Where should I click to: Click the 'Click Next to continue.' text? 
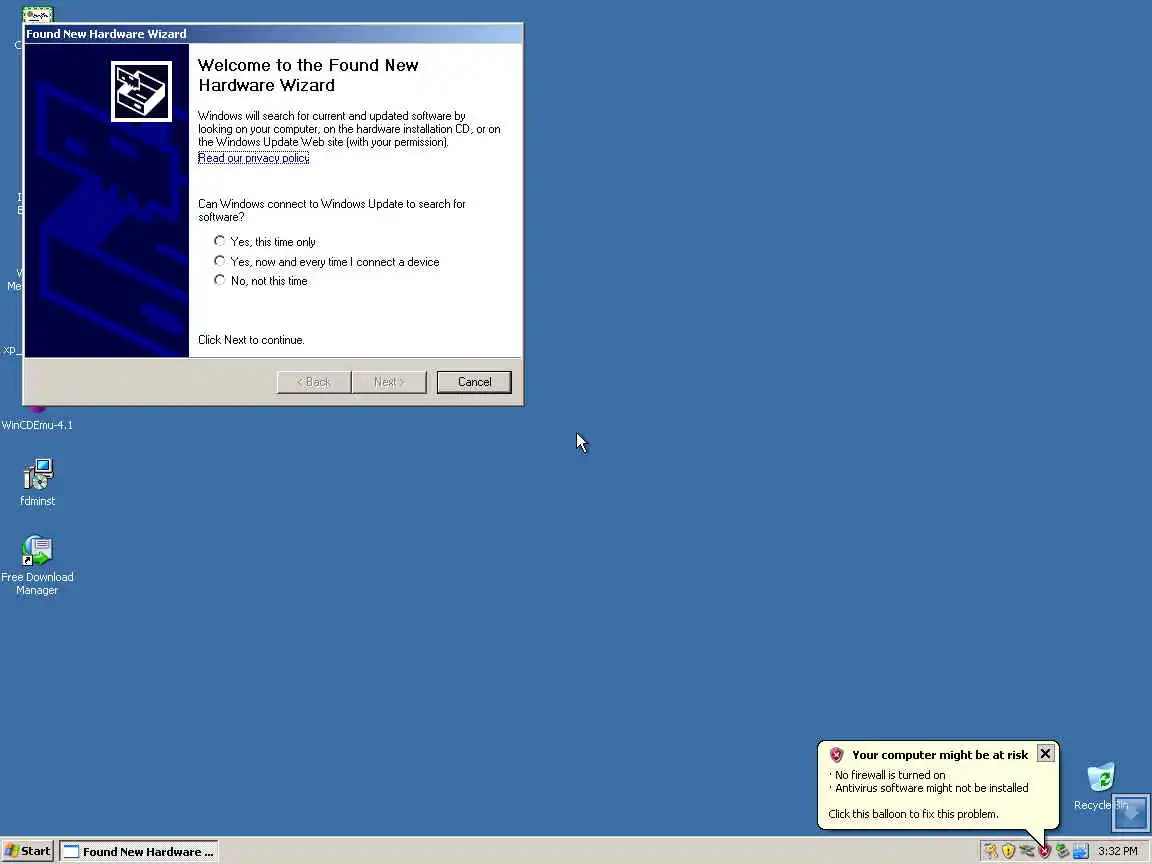tap(251, 340)
